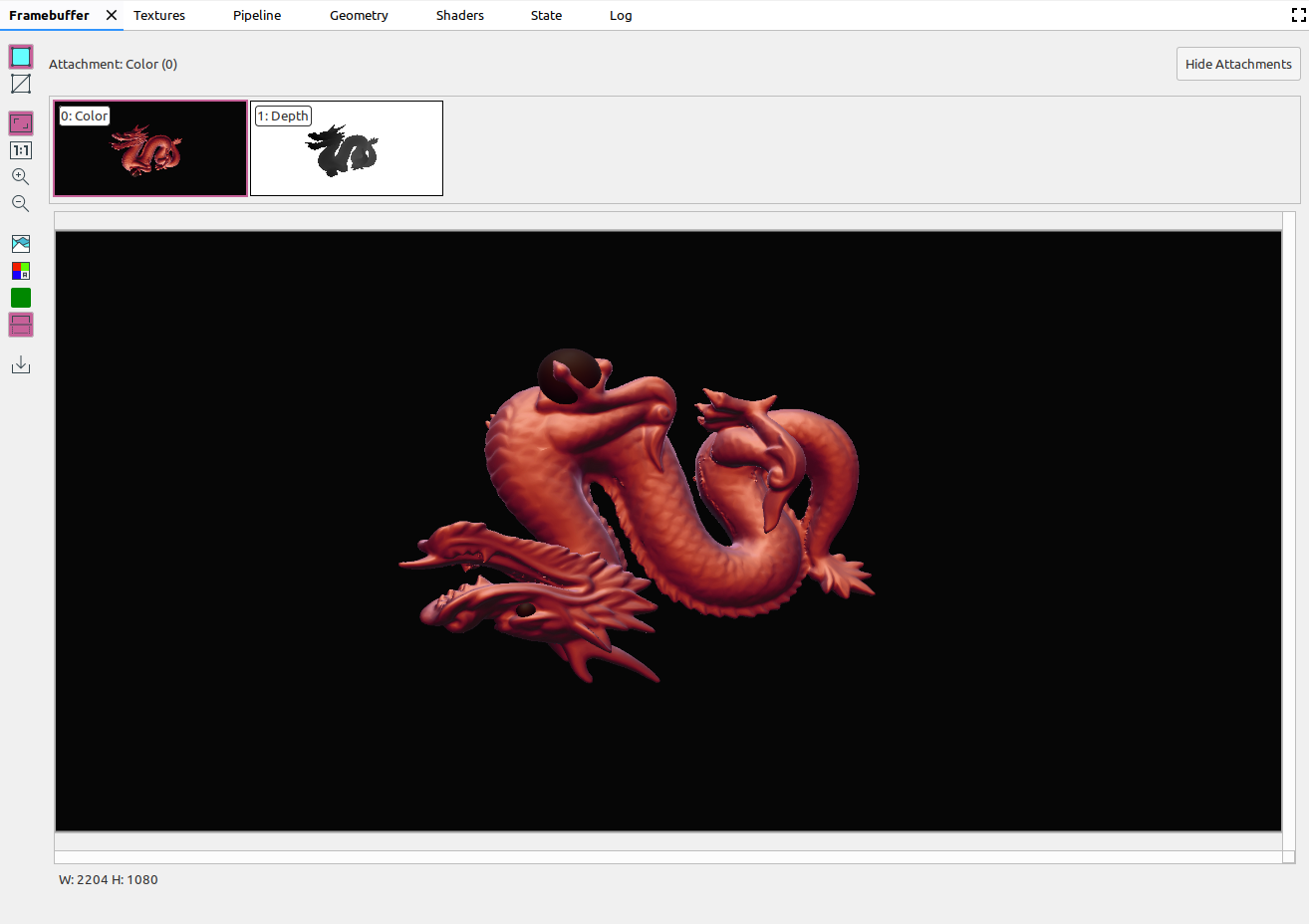Select the shaded render mode icon
Image resolution: width=1309 pixels, height=924 pixels.
(21, 57)
